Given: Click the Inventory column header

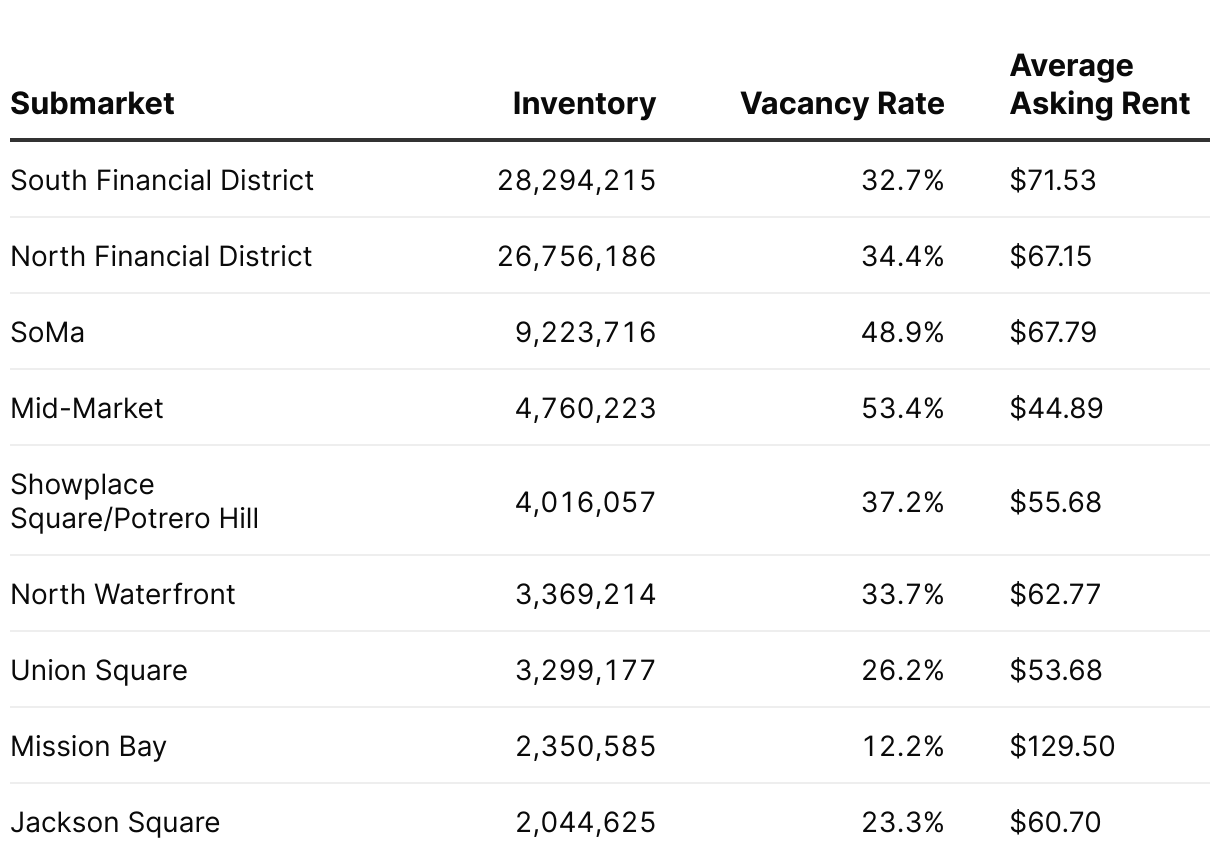Looking at the screenshot, I should pyautogui.click(x=584, y=103).
